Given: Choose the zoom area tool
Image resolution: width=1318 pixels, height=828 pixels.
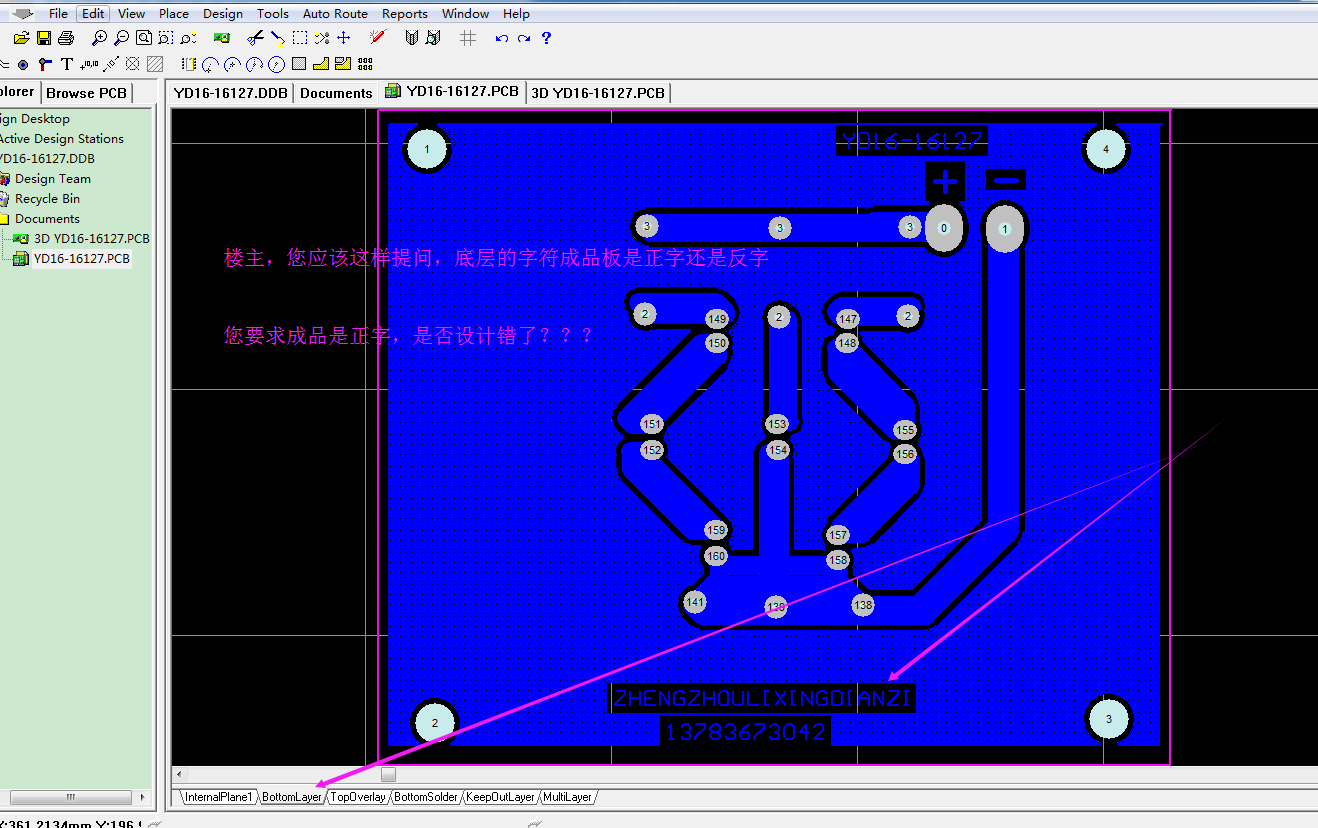Looking at the screenshot, I should click(166, 38).
